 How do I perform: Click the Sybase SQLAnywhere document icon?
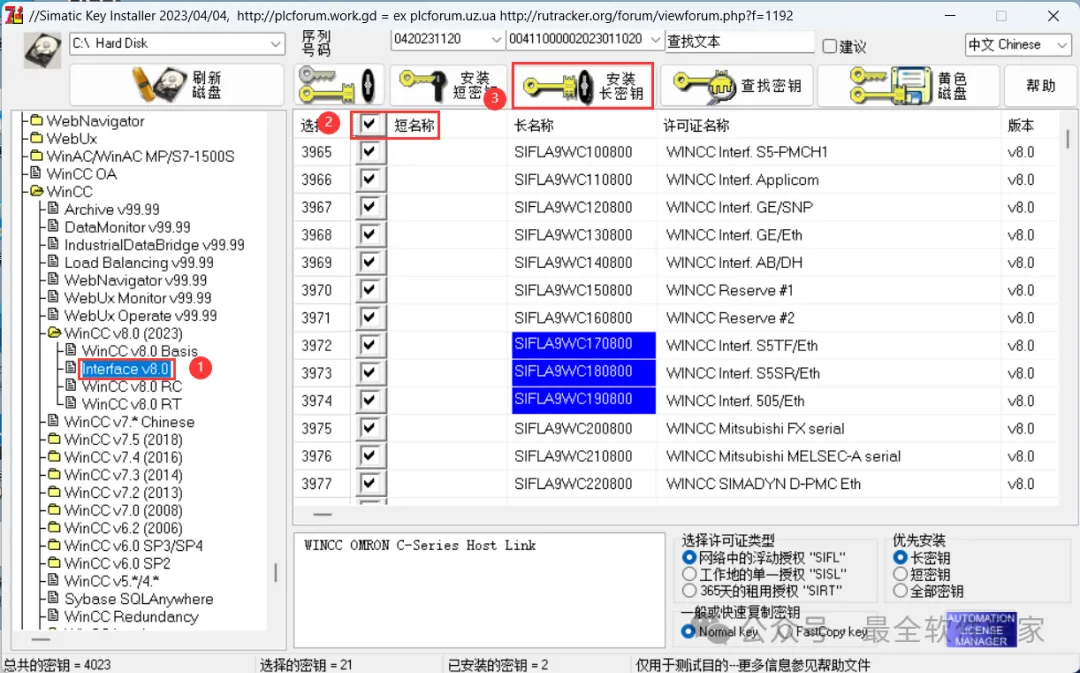[x=53, y=598]
